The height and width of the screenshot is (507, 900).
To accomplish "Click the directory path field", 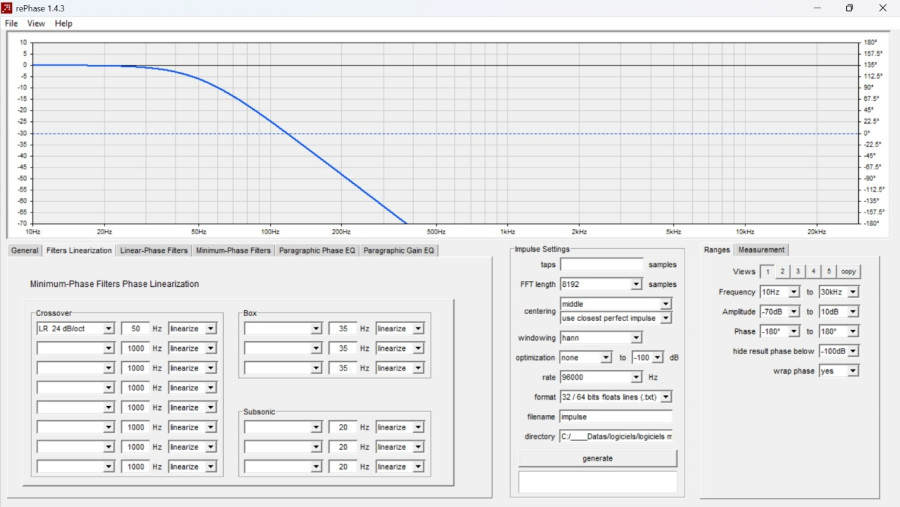I will point(615,436).
